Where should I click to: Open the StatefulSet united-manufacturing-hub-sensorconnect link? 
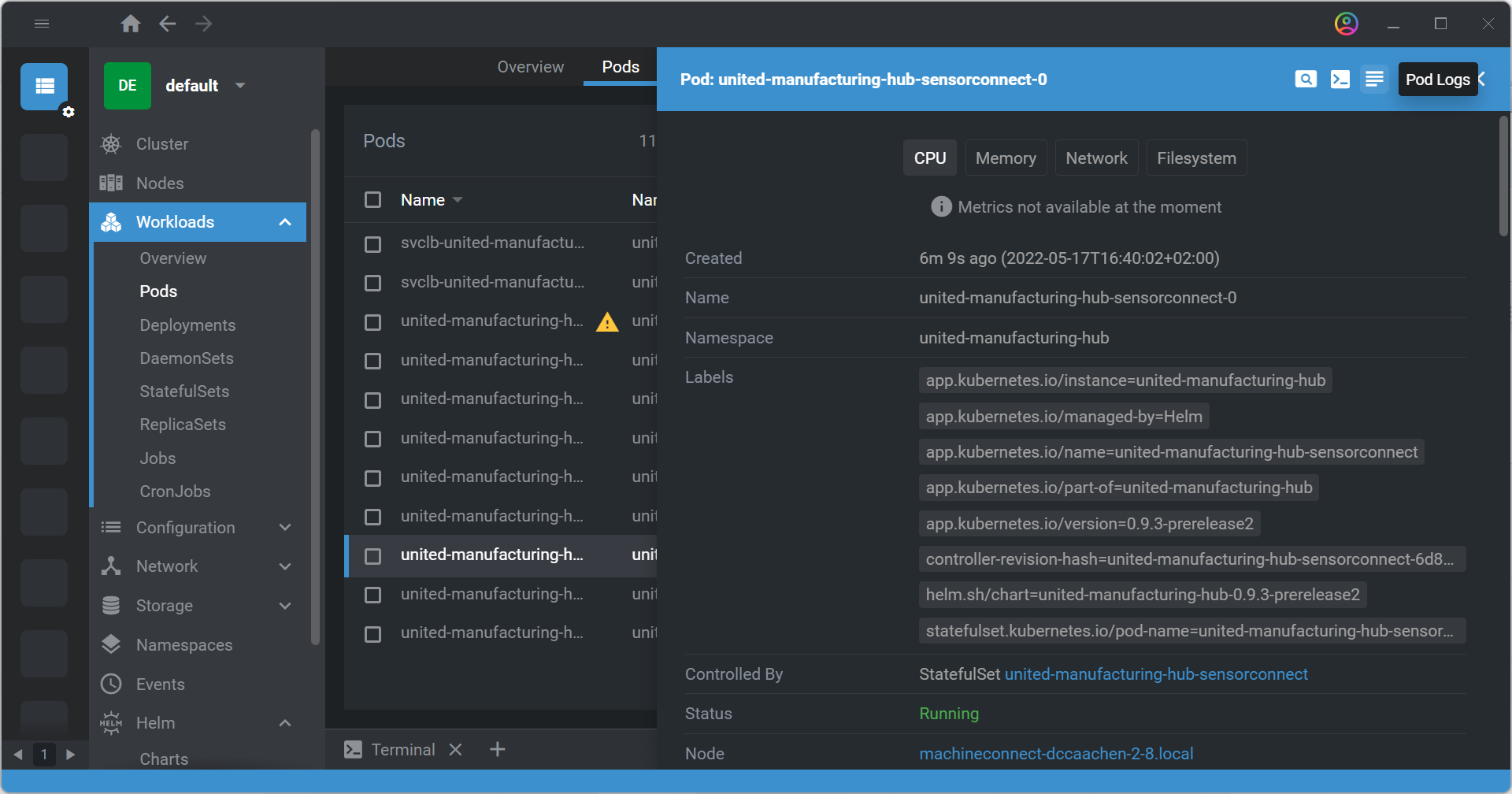click(x=1155, y=674)
